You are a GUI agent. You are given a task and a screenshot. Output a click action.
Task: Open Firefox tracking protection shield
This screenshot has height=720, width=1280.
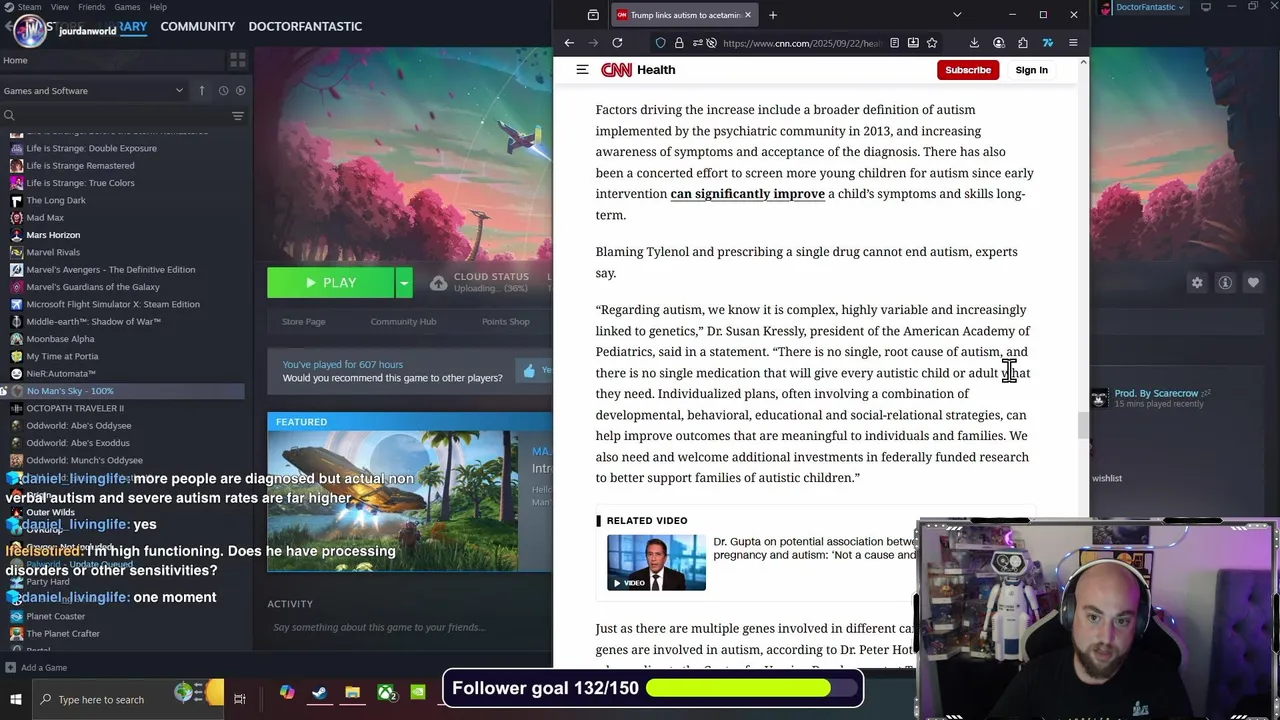660,43
